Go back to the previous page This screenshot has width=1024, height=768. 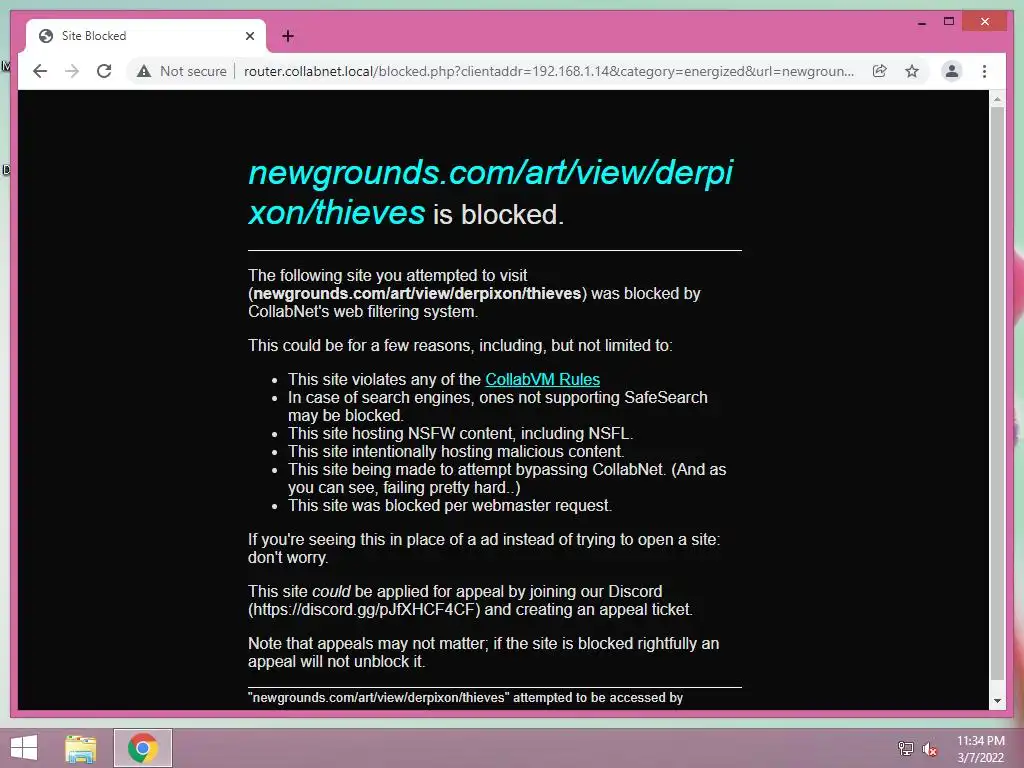click(x=40, y=71)
